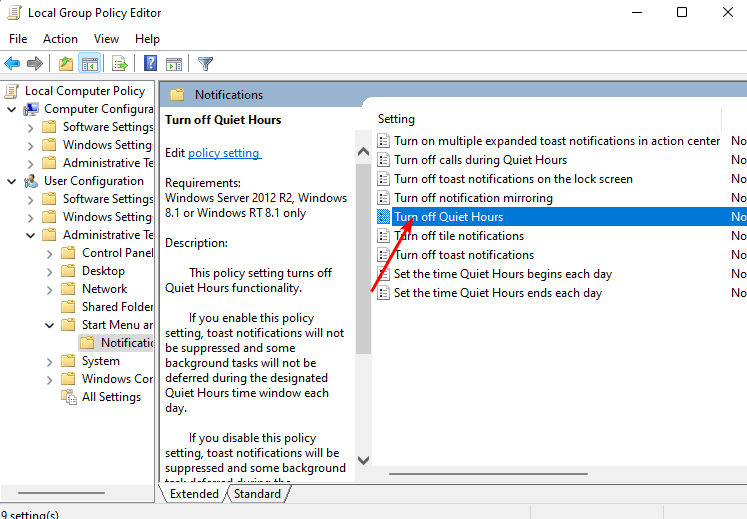Collapse the Start Menu tree node
This screenshot has height=519, width=747.
point(50,326)
